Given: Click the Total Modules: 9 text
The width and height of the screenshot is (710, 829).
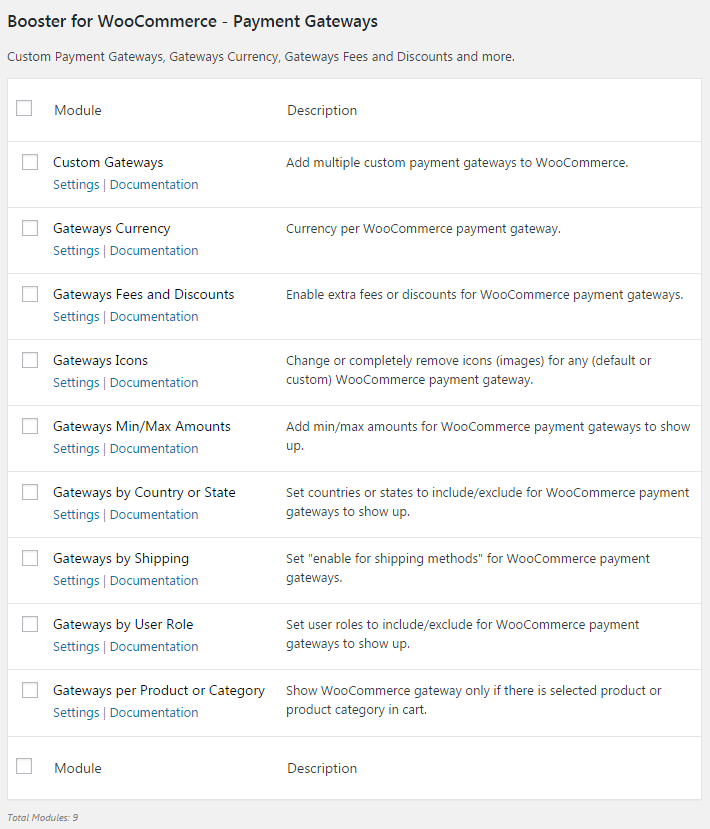Looking at the screenshot, I should coord(43,817).
